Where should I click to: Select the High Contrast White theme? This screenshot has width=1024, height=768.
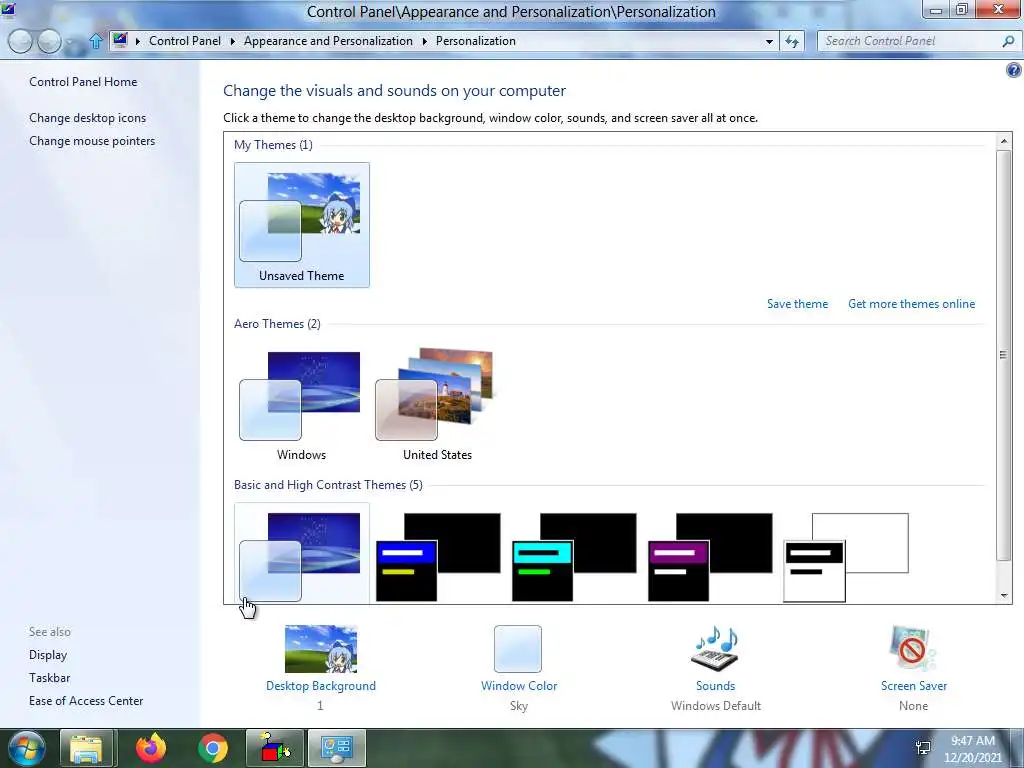[x=846, y=556]
